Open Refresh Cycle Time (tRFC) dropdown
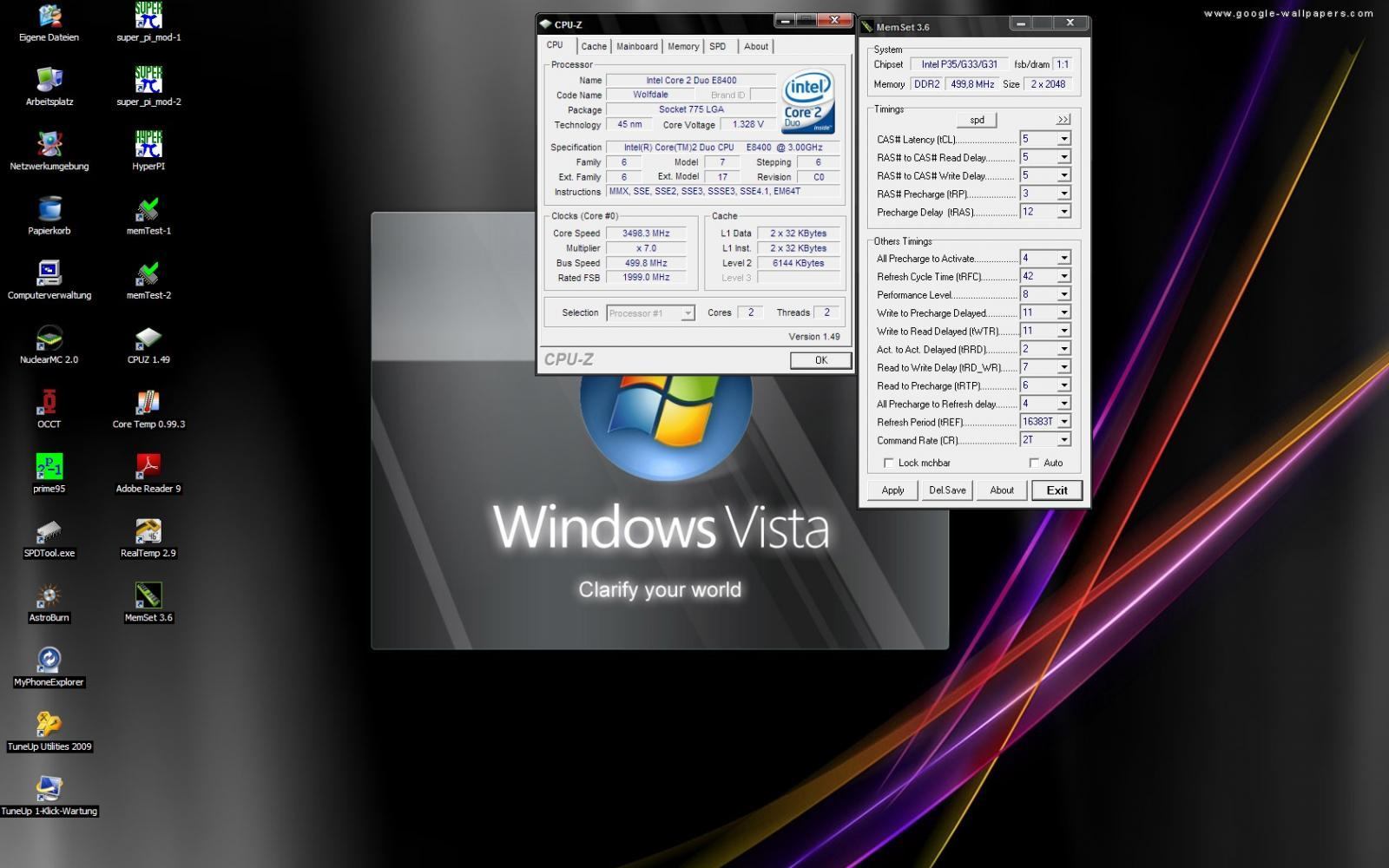1389x868 pixels. (x=1063, y=276)
